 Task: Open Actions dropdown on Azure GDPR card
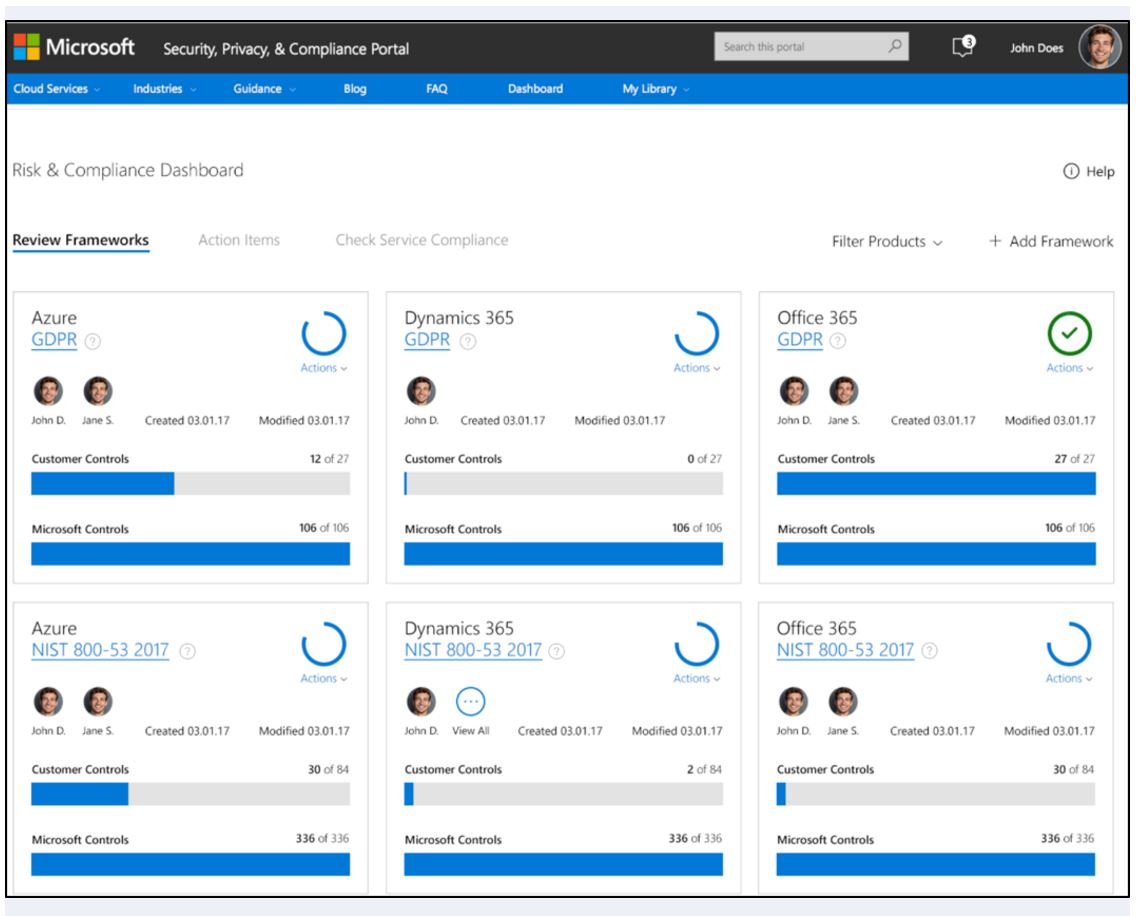tap(324, 368)
